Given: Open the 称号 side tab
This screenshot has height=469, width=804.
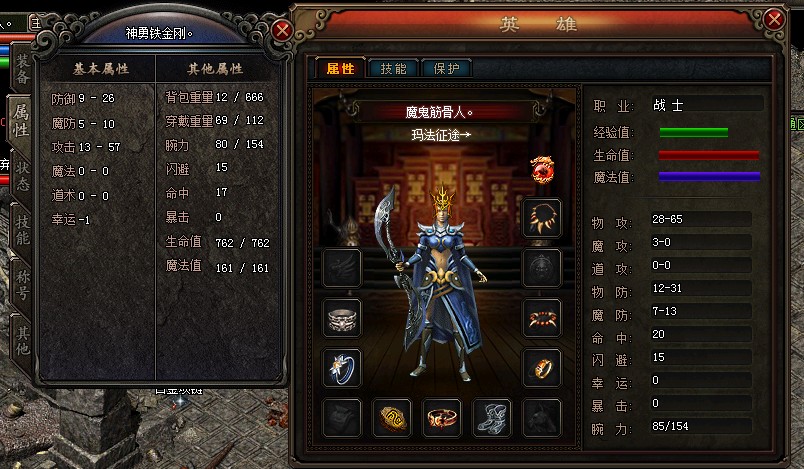Looking at the screenshot, I should tap(22, 284).
